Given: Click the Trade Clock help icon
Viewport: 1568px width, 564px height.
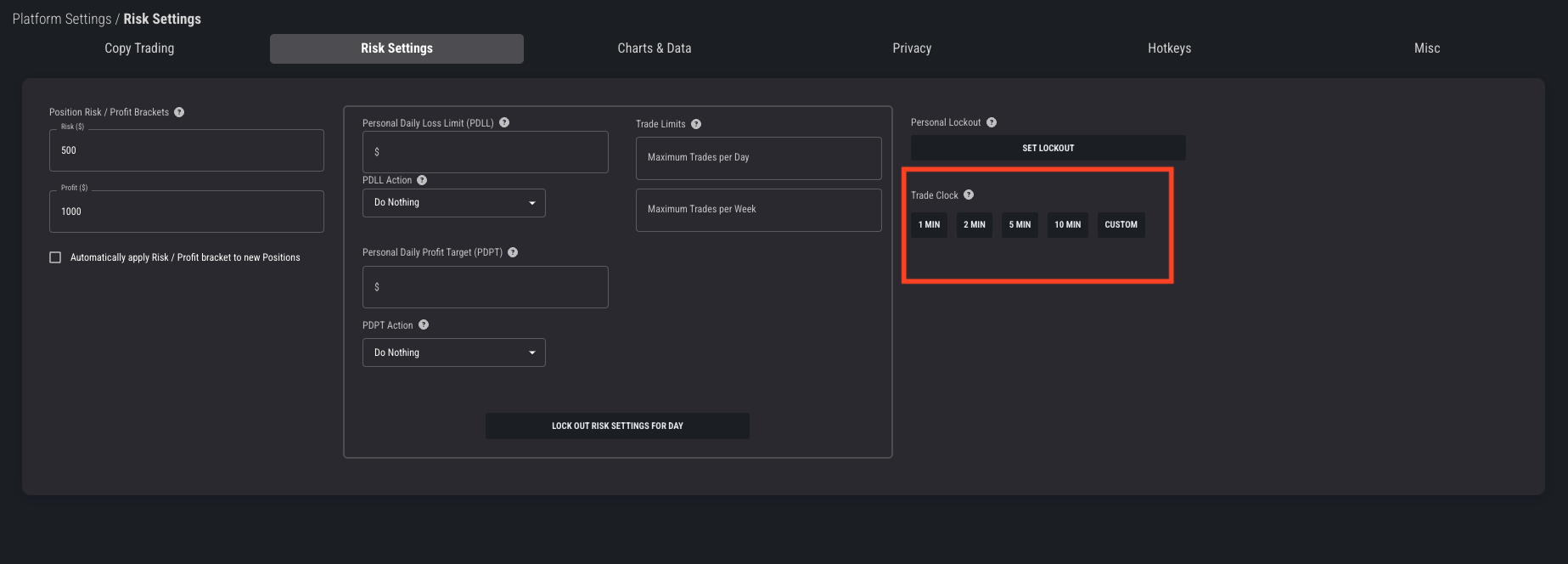Looking at the screenshot, I should coord(969,195).
